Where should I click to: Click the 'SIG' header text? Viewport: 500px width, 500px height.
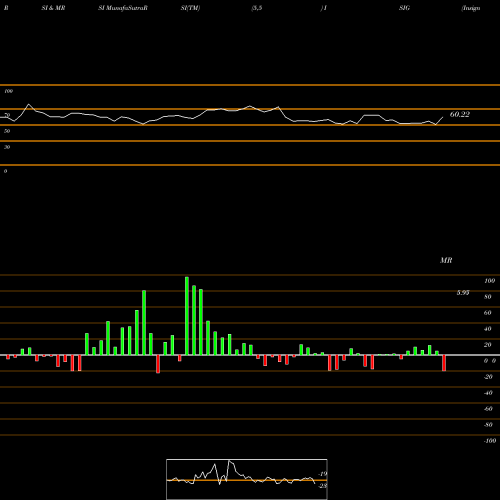click(x=404, y=8)
